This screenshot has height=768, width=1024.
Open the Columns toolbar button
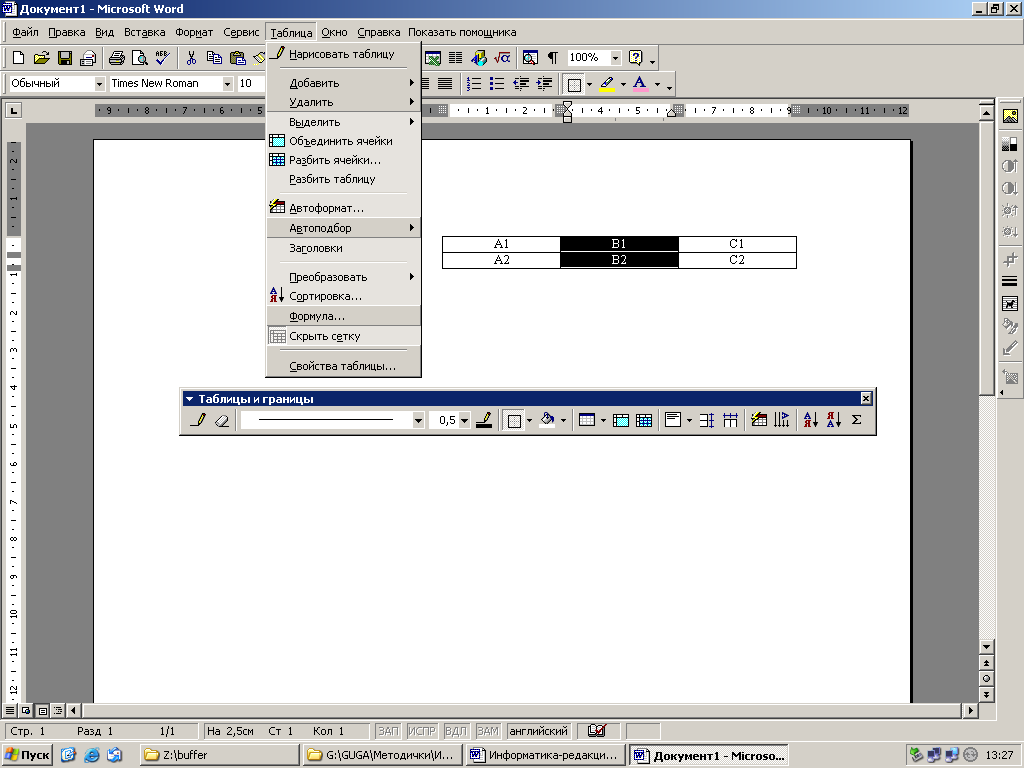coord(455,58)
